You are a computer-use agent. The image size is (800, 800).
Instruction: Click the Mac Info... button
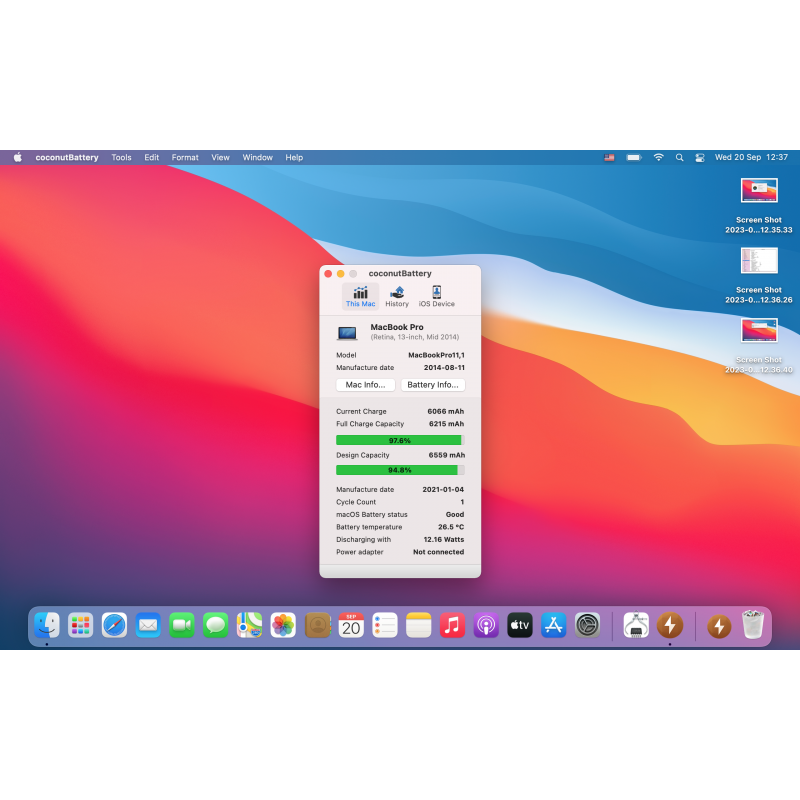[365, 385]
